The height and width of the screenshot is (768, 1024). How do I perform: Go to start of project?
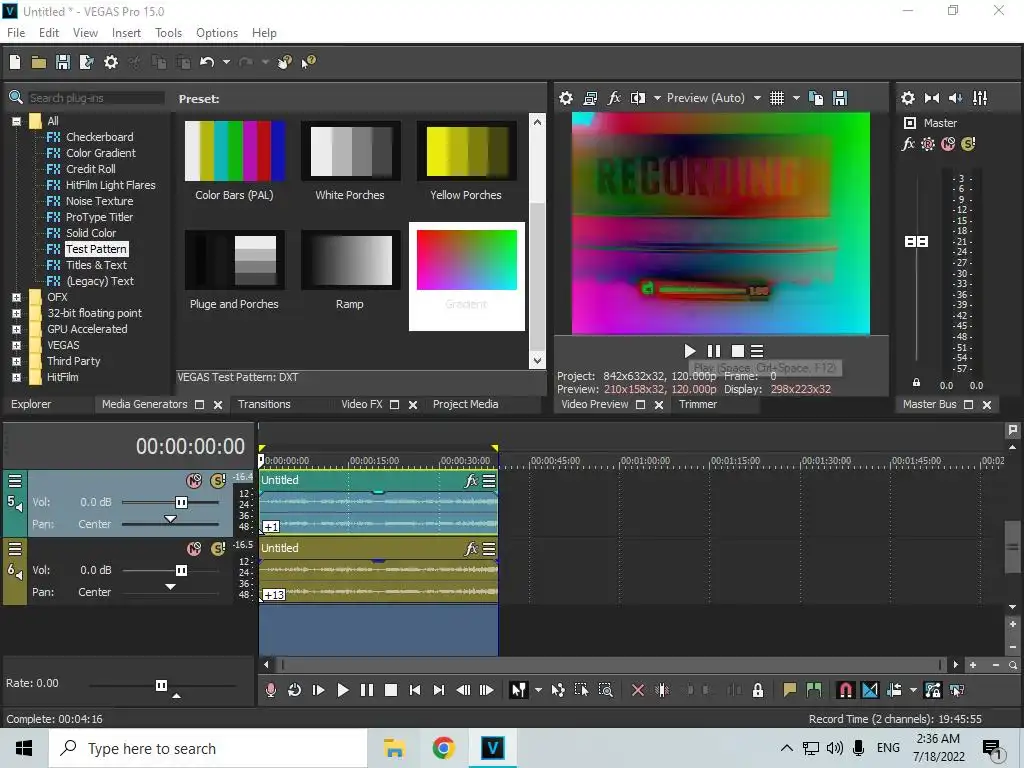415,690
